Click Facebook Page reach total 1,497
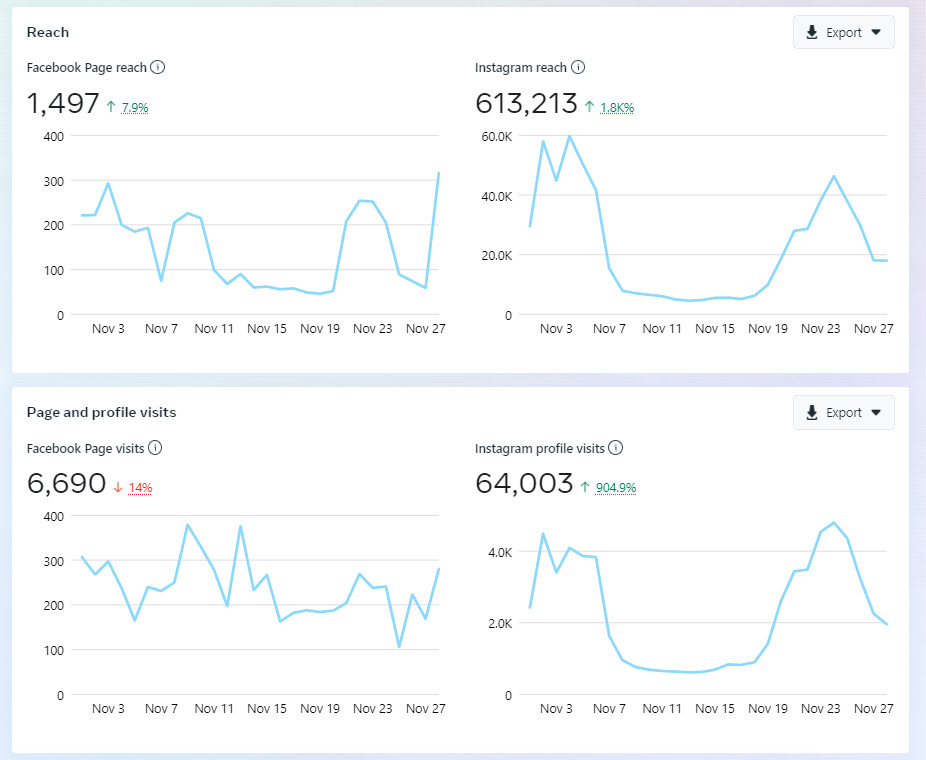Viewport: 926px width, 760px height. [x=63, y=104]
